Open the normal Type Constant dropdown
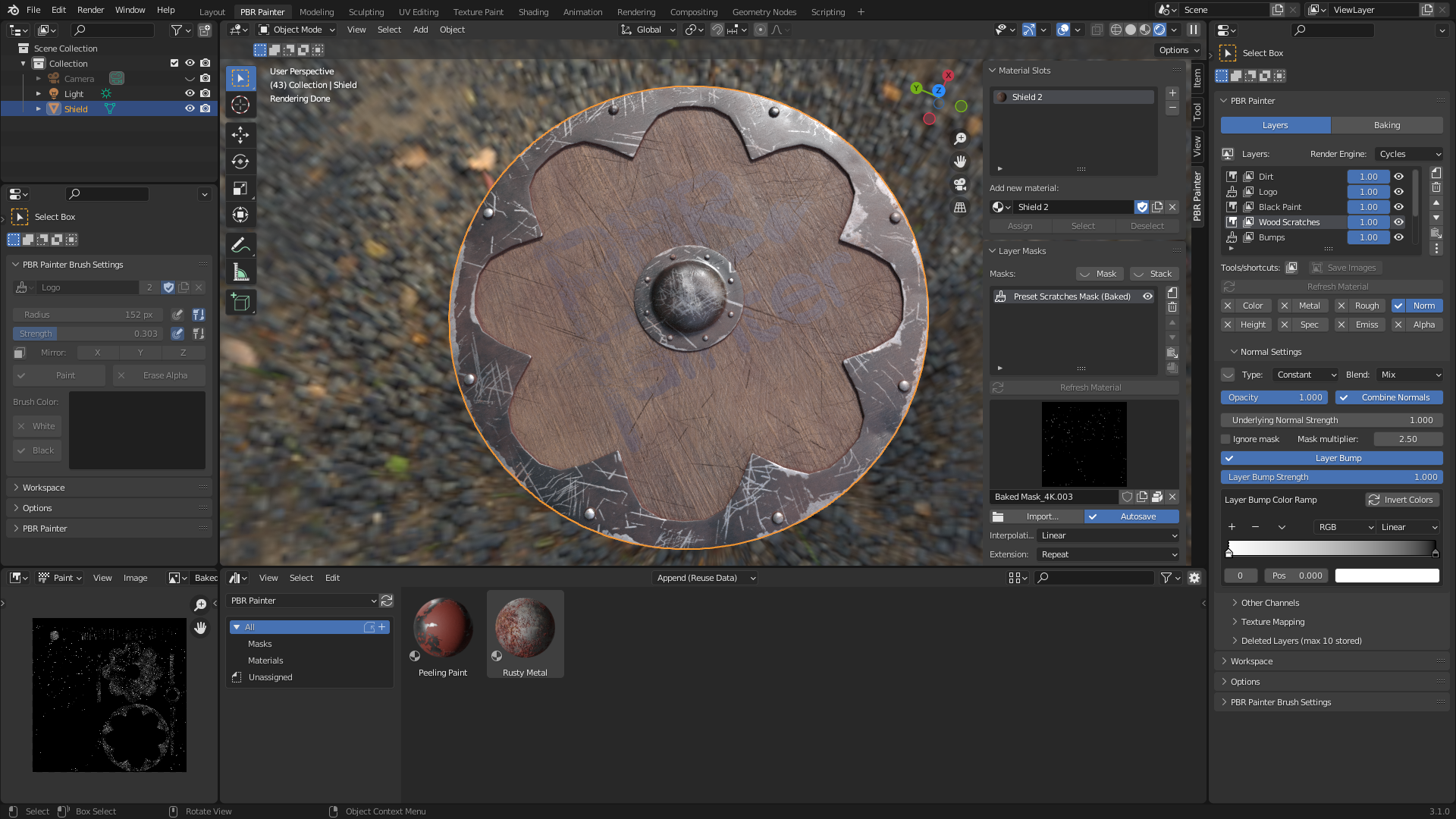Image resolution: width=1456 pixels, height=819 pixels. pyautogui.click(x=1306, y=375)
